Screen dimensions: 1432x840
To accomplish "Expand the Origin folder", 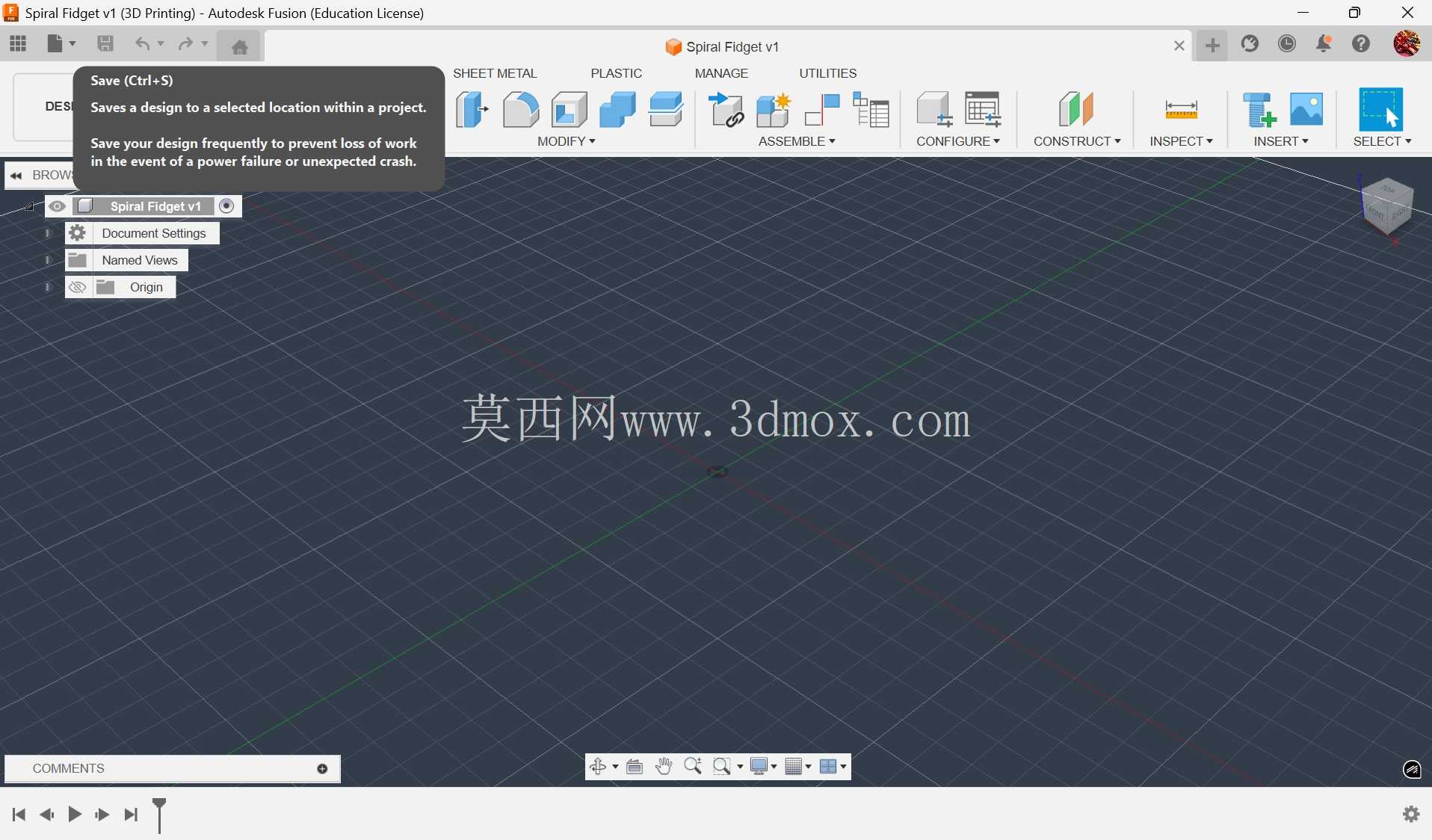I will (48, 288).
